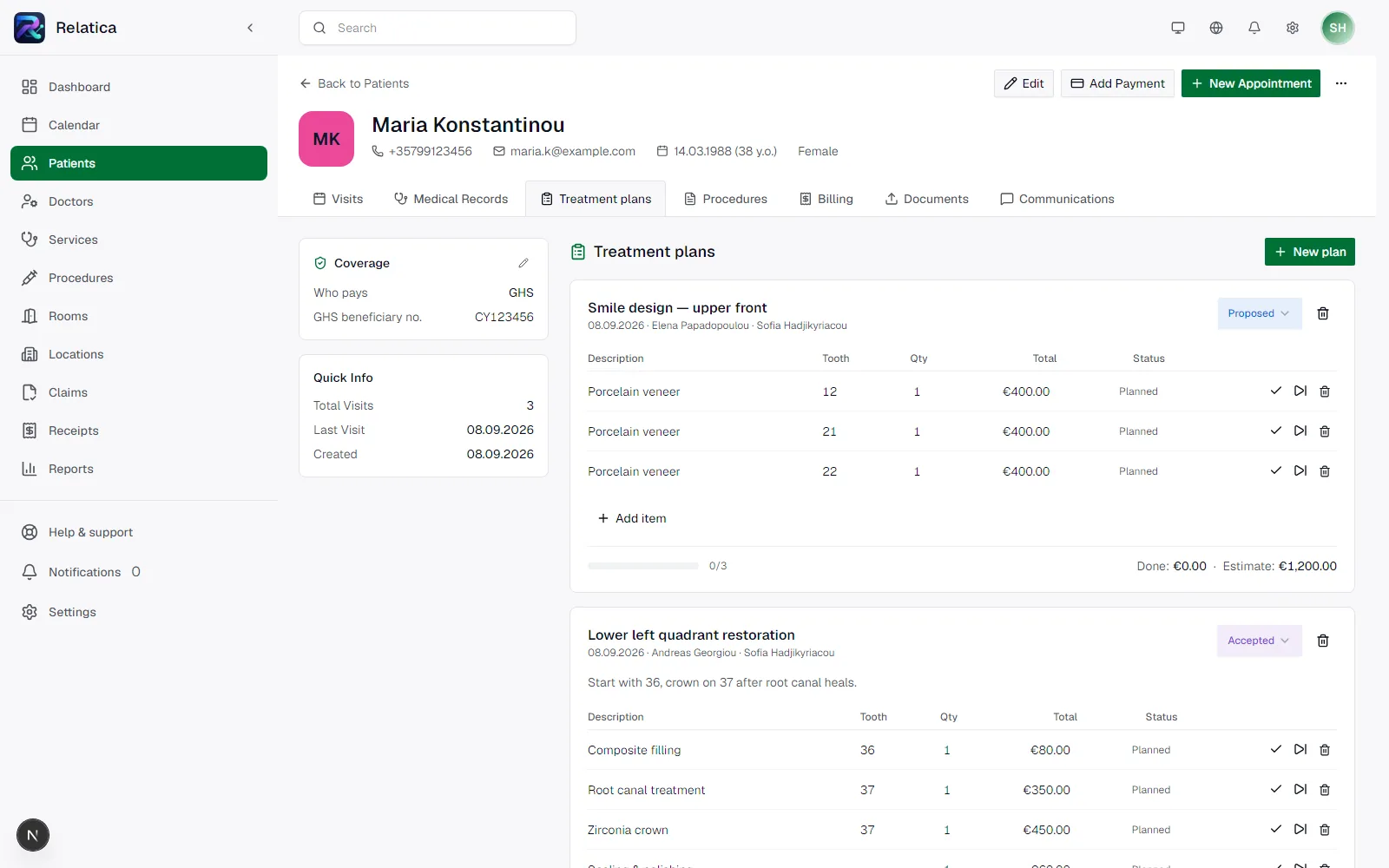The height and width of the screenshot is (868, 1389).
Task: Open the language globe icon
Action: coord(1216,28)
